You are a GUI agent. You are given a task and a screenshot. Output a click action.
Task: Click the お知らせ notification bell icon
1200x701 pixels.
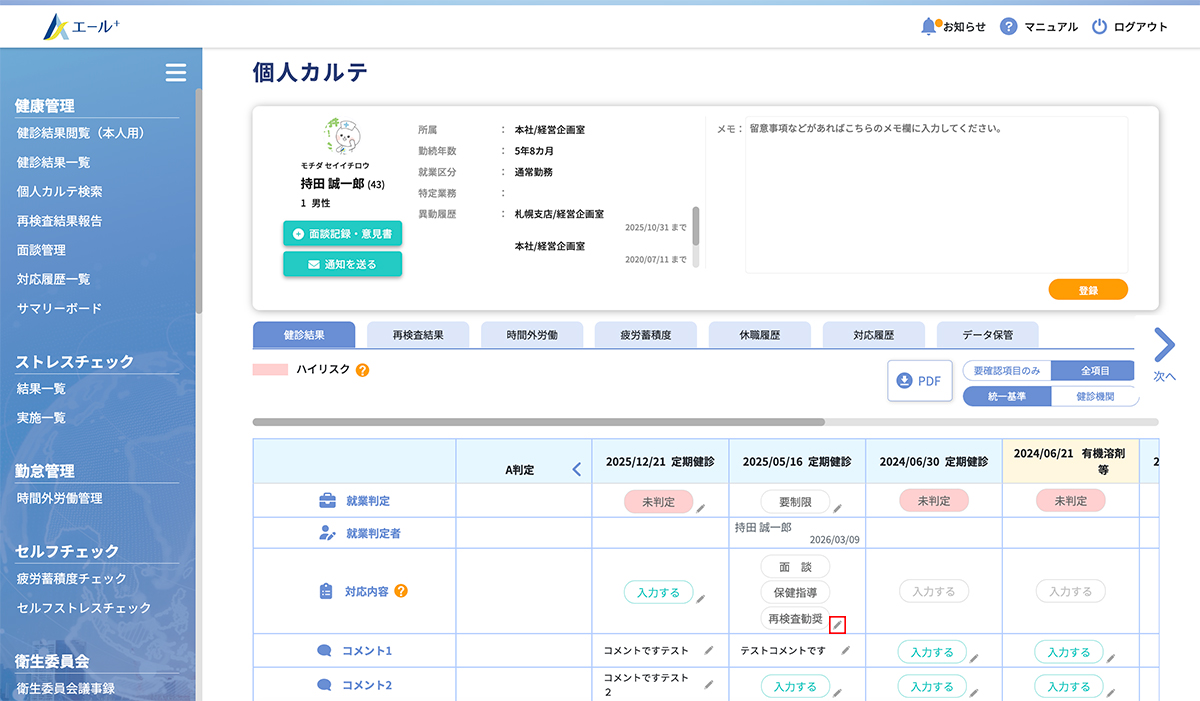pyautogui.click(x=929, y=26)
